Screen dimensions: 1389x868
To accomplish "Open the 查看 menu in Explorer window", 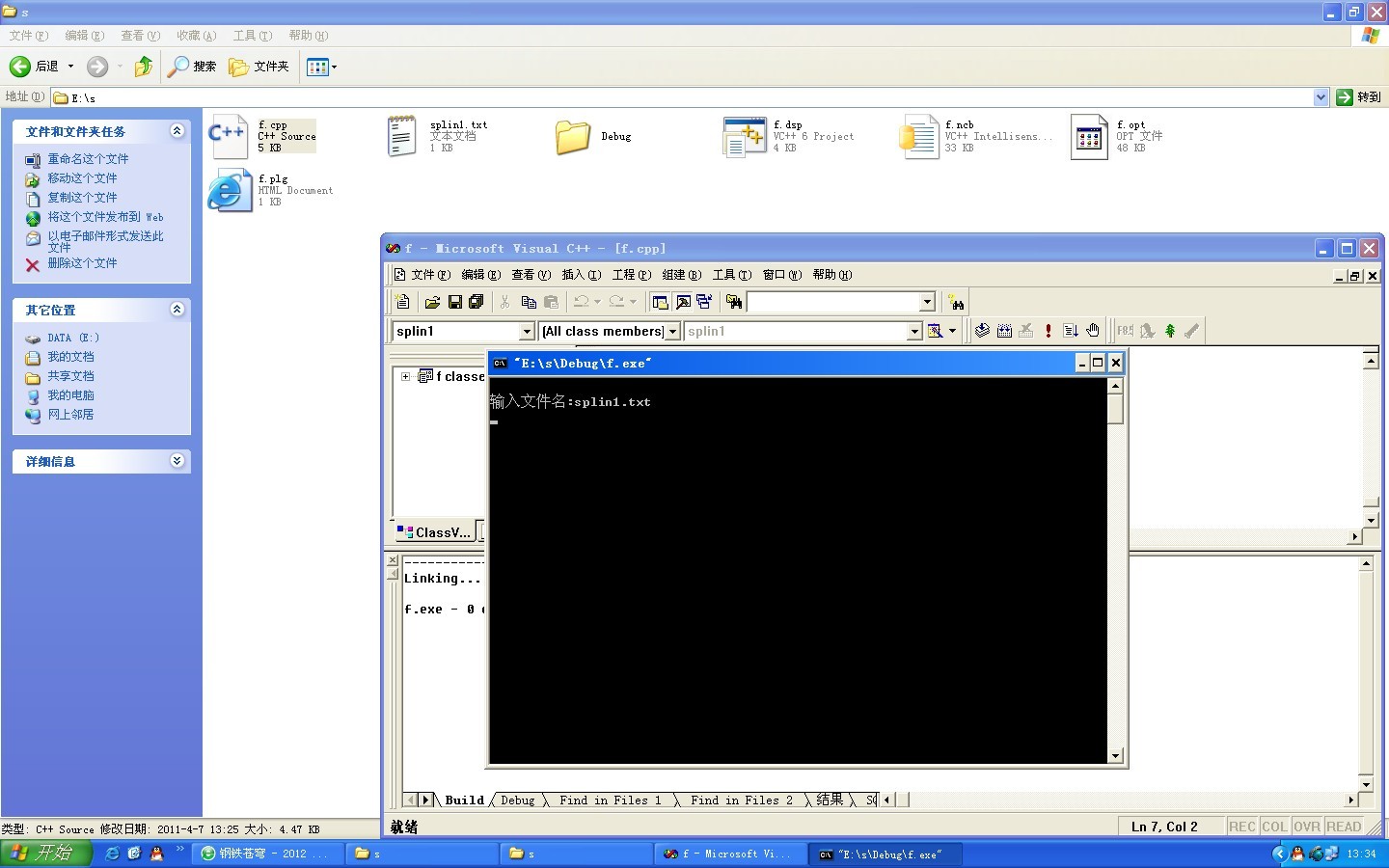I will pyautogui.click(x=140, y=36).
